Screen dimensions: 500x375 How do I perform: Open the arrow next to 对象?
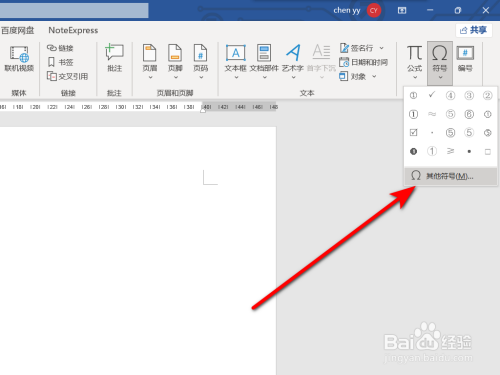point(374,76)
